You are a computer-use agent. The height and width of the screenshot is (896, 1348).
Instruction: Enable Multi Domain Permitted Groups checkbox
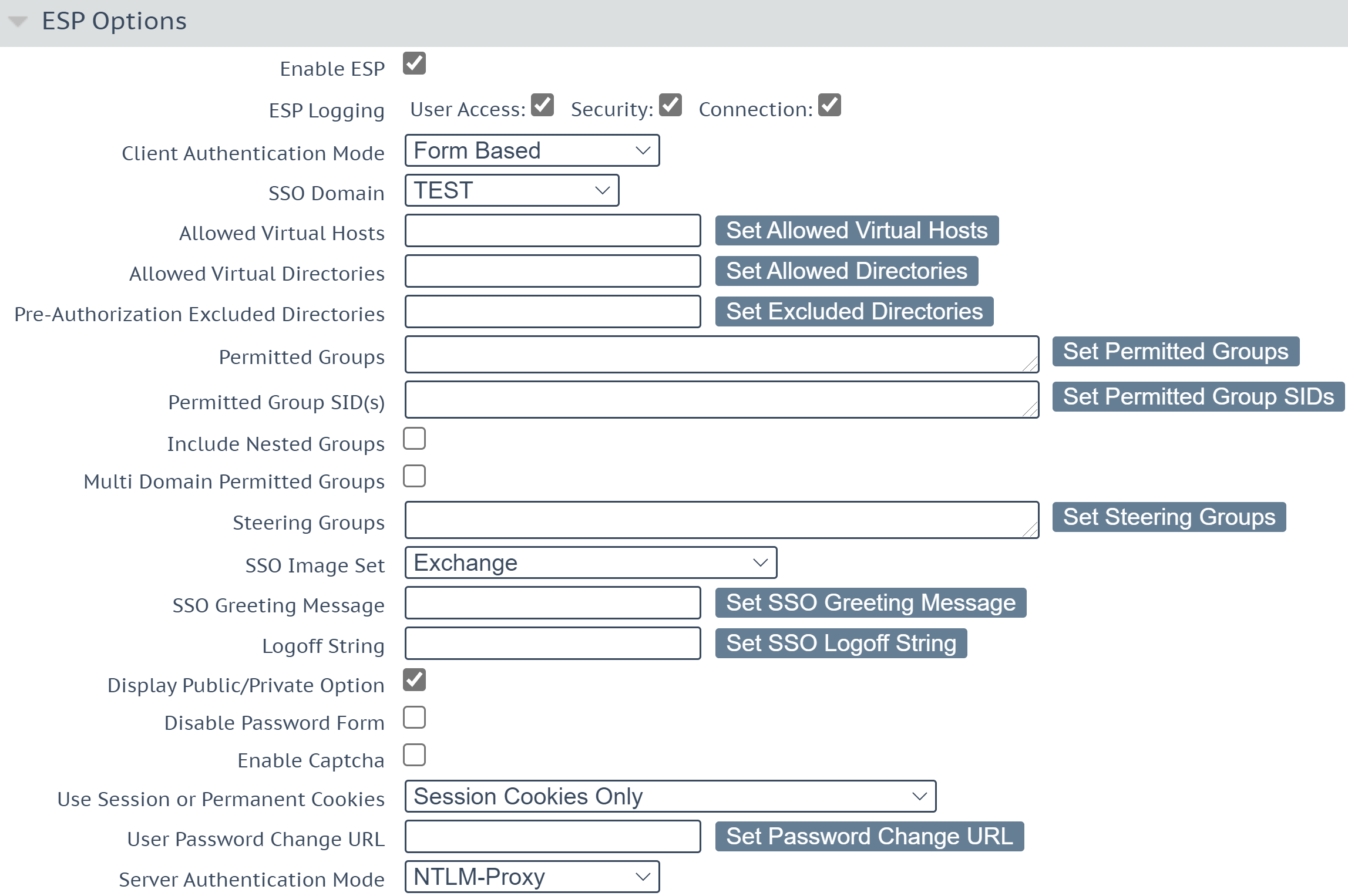(414, 476)
